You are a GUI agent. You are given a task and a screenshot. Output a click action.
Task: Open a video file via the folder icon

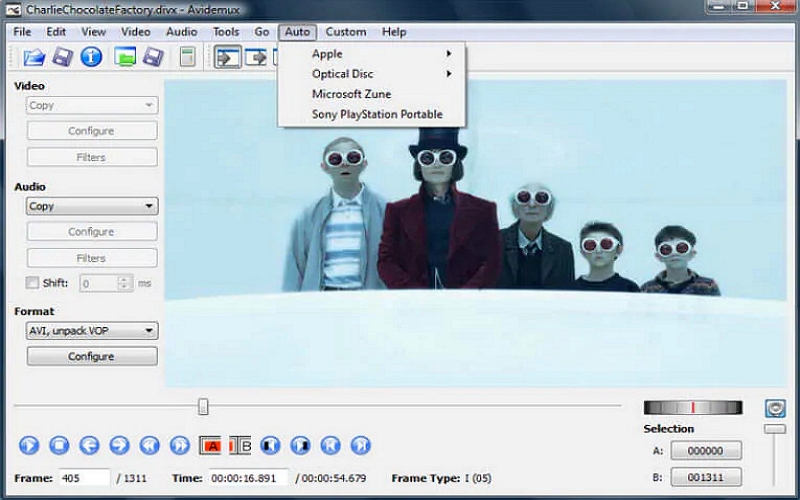pos(34,57)
